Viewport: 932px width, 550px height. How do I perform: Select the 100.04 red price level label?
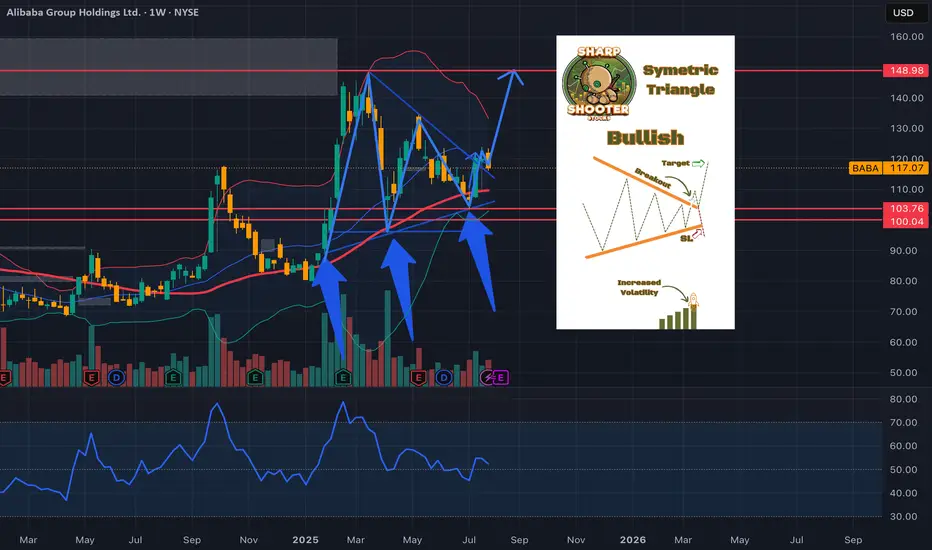pyautogui.click(x=906, y=221)
